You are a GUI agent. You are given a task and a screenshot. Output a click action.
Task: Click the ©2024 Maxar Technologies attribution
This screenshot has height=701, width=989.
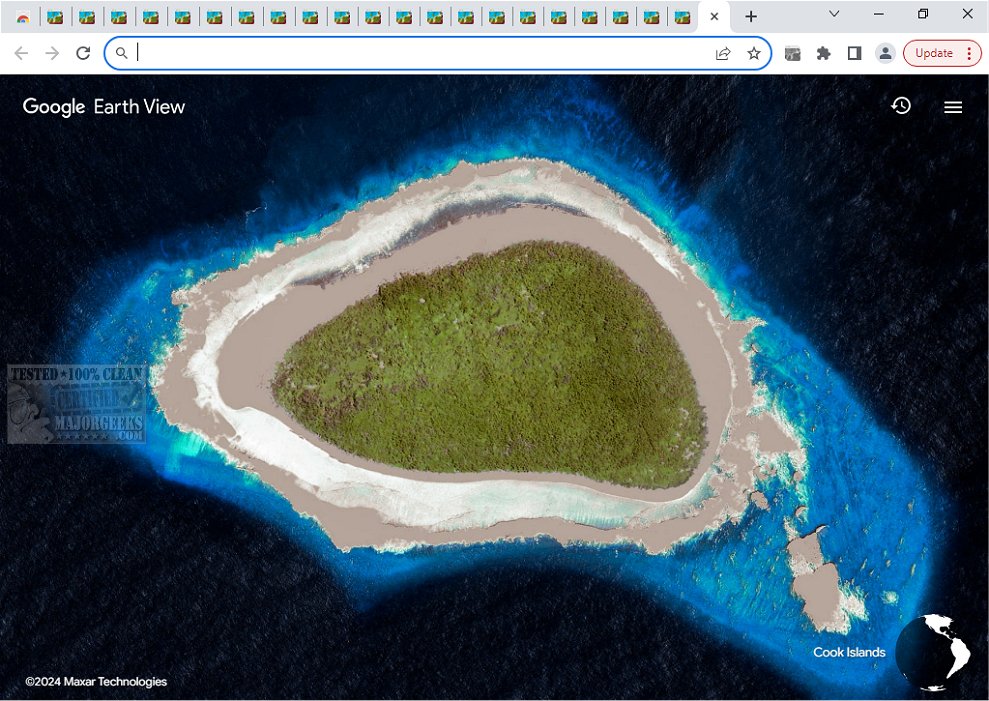[96, 681]
